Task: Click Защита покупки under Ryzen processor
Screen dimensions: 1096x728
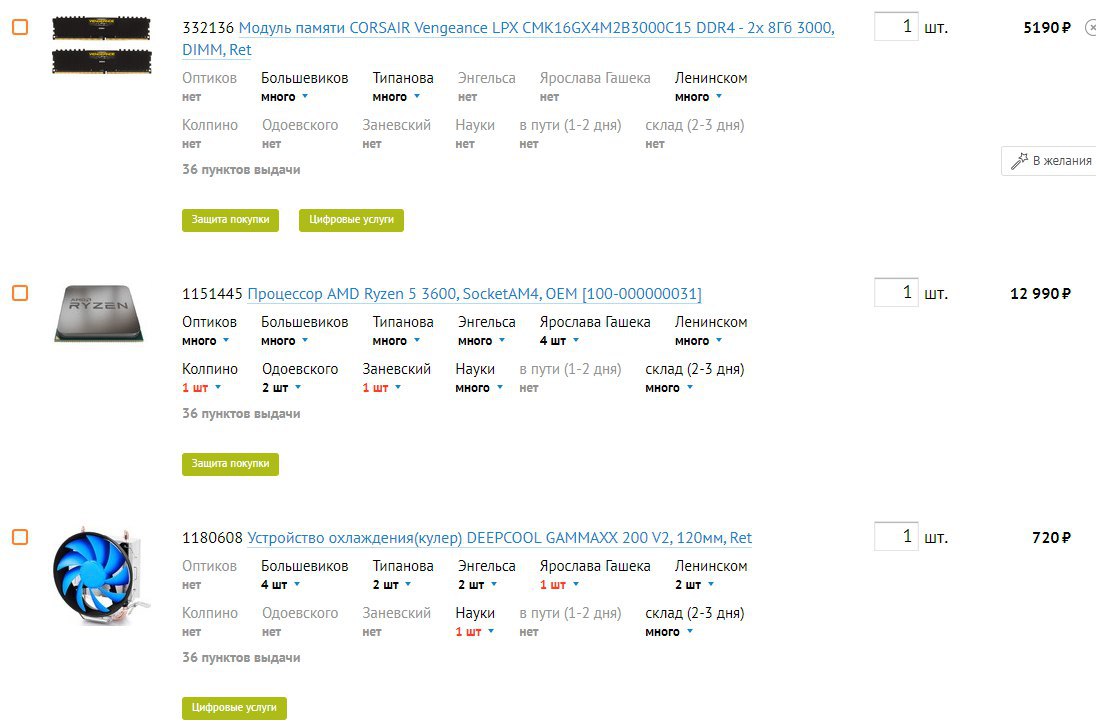Action: click(x=230, y=463)
